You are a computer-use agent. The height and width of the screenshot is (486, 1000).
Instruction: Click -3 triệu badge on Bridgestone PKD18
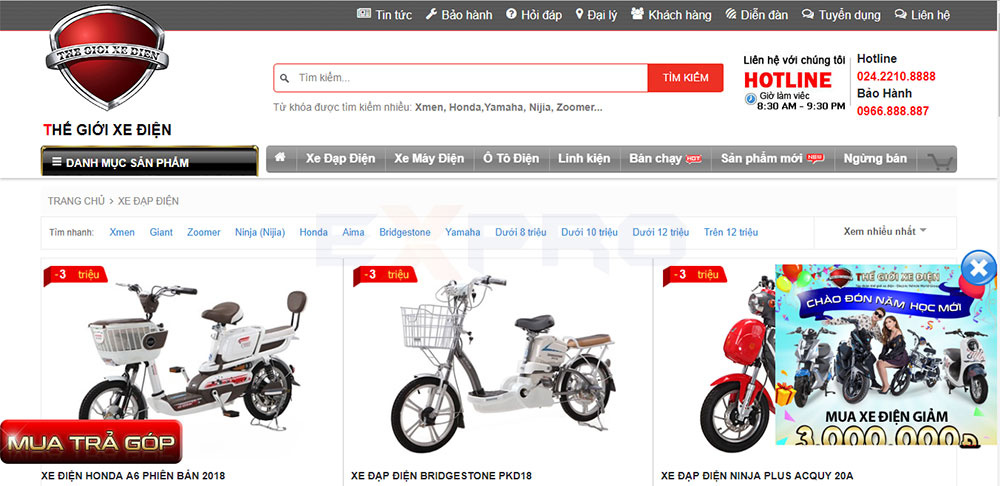385,275
